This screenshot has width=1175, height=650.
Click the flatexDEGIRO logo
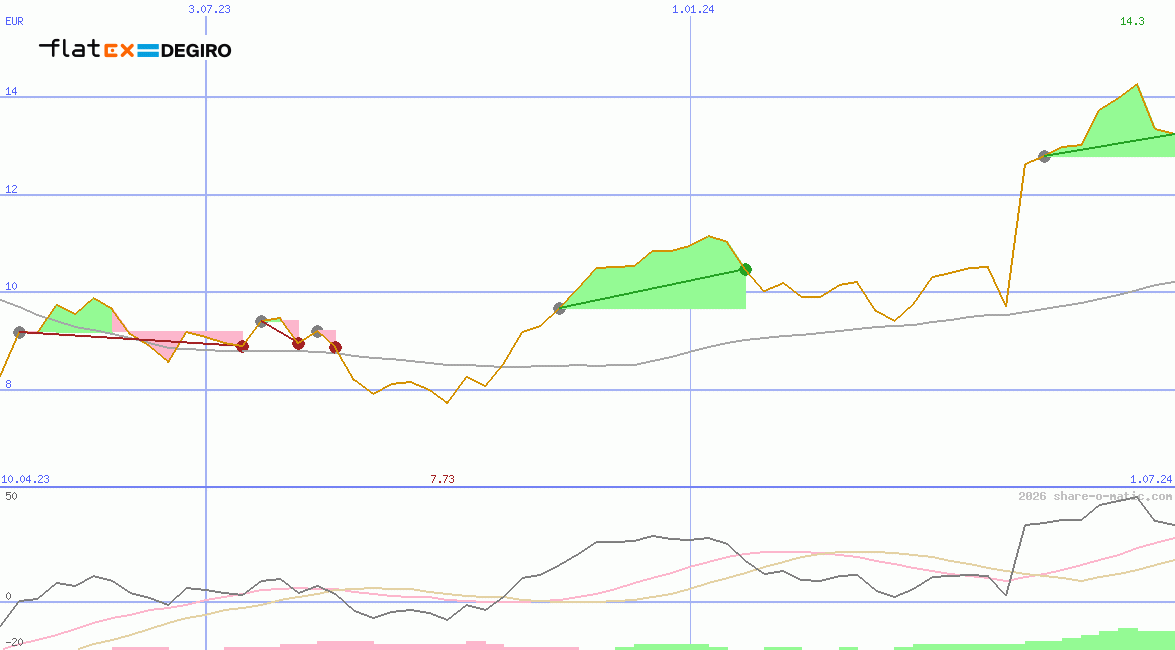click(x=135, y=49)
